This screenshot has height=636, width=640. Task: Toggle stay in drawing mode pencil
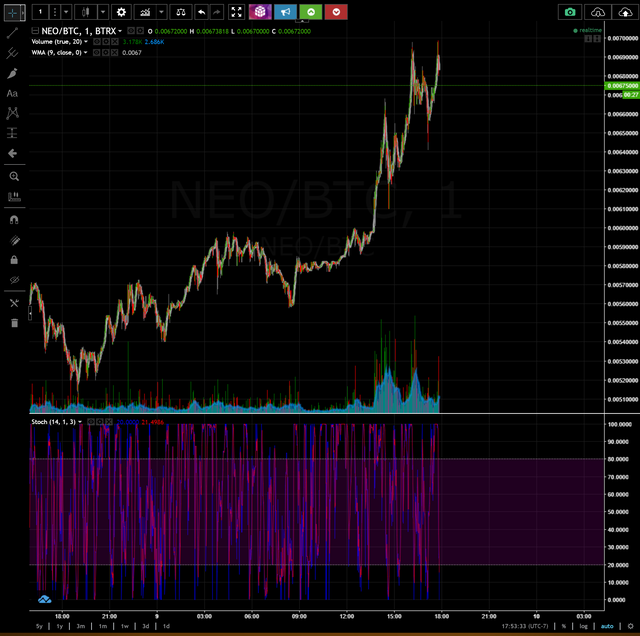click(14, 240)
